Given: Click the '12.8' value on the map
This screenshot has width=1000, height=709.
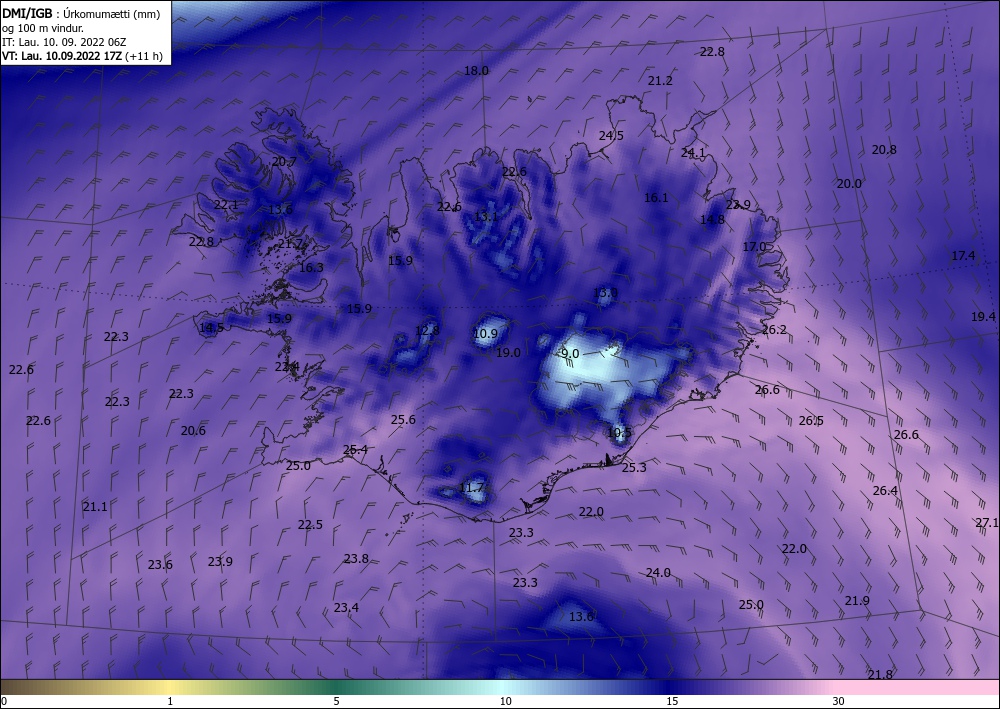Looking at the screenshot, I should [427, 331].
